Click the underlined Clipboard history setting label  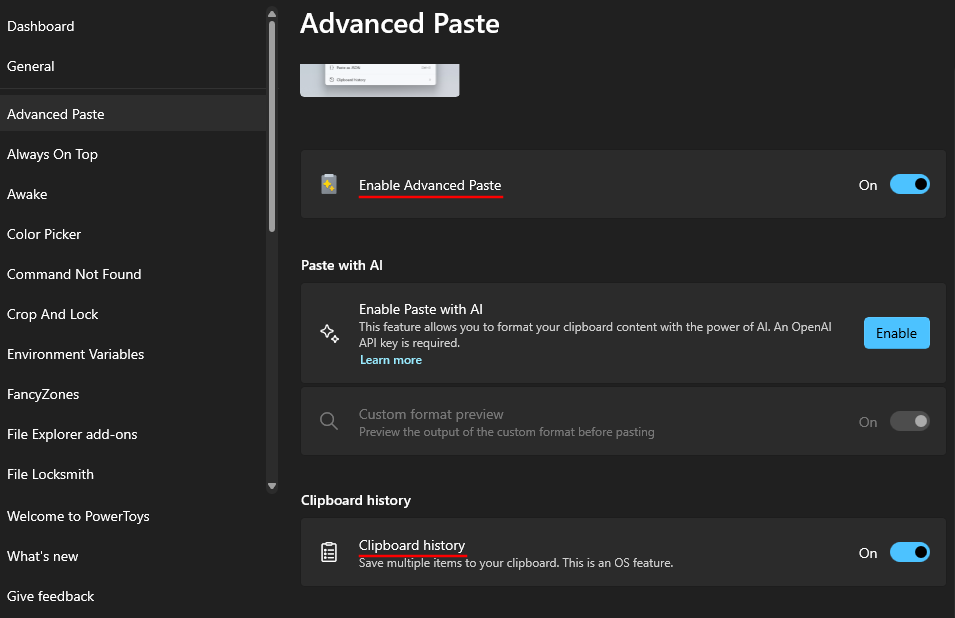(x=412, y=545)
